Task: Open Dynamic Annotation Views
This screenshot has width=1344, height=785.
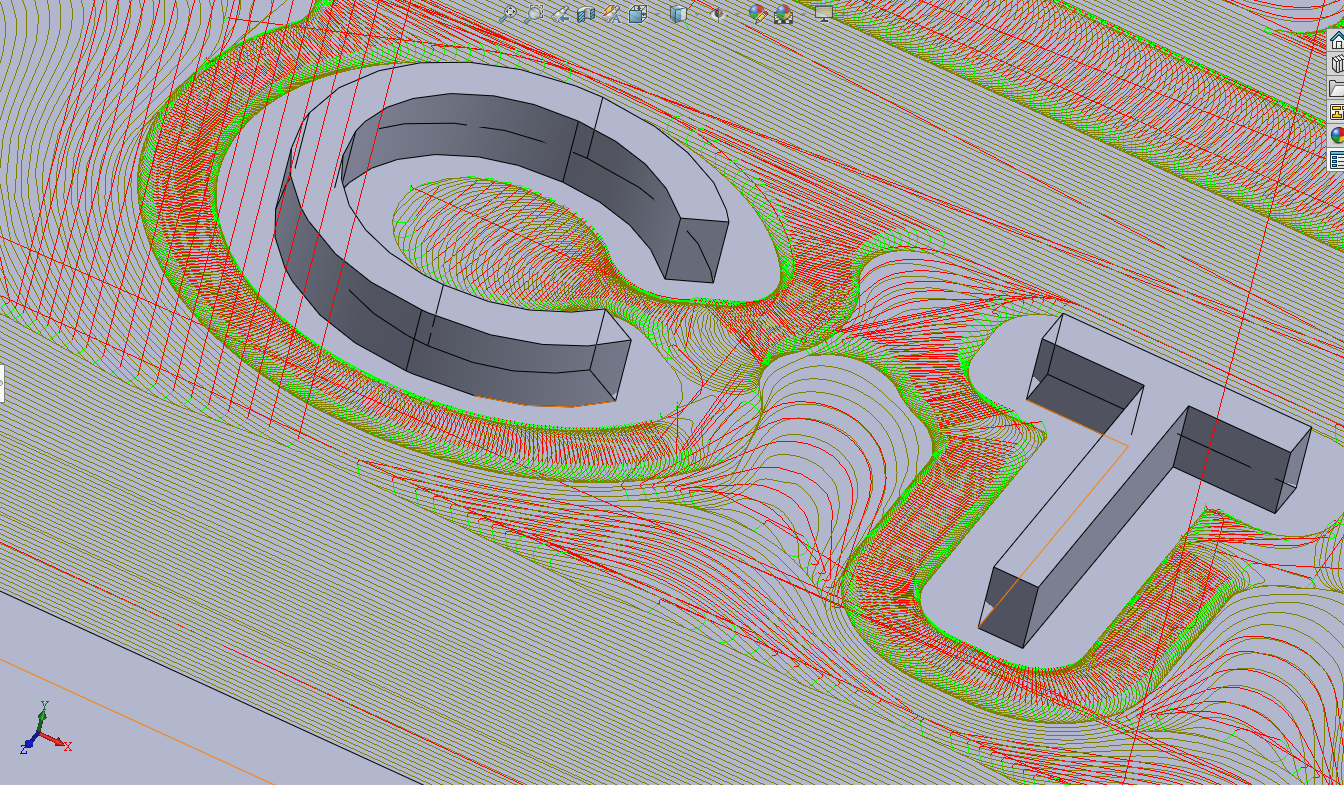Action: (612, 13)
